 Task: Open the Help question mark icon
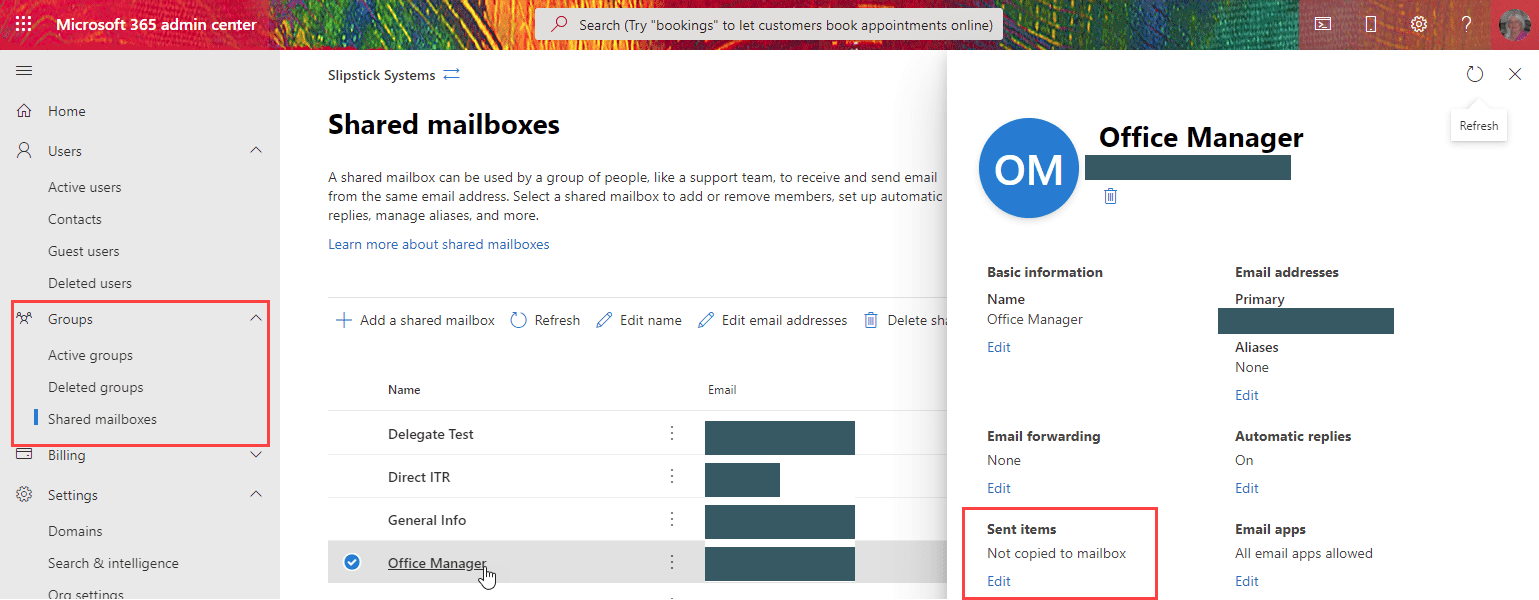pos(1467,24)
